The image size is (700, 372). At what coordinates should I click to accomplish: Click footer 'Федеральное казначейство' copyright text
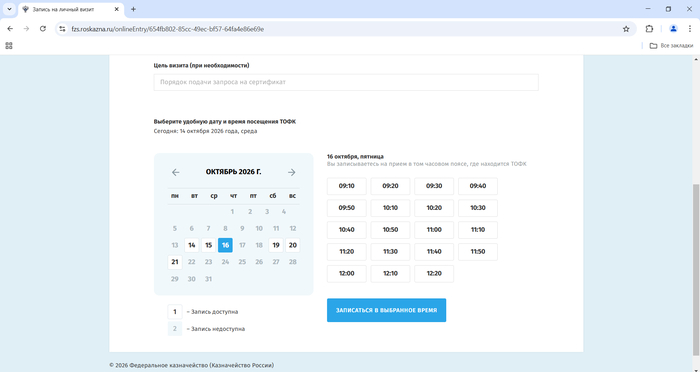click(x=192, y=365)
